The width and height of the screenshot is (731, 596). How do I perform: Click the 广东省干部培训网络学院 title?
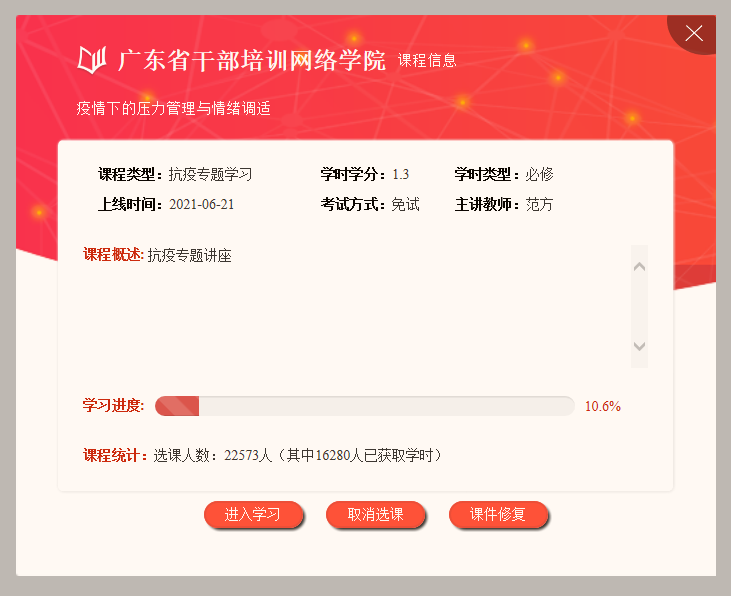point(252,61)
